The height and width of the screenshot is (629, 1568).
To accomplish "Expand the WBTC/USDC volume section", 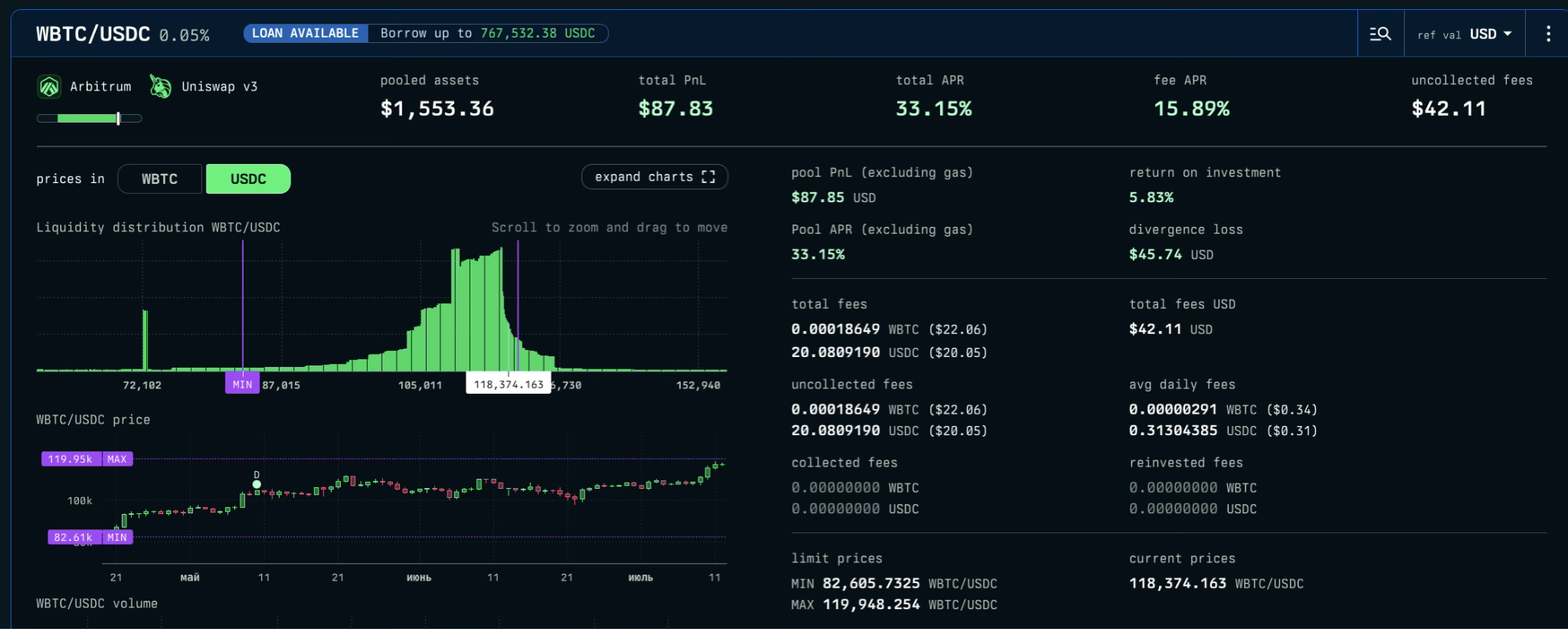I will point(97,604).
